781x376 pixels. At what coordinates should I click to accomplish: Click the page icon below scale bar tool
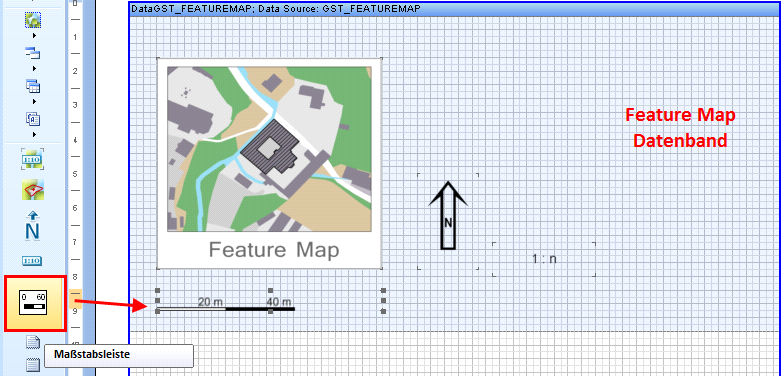[x=33, y=342]
